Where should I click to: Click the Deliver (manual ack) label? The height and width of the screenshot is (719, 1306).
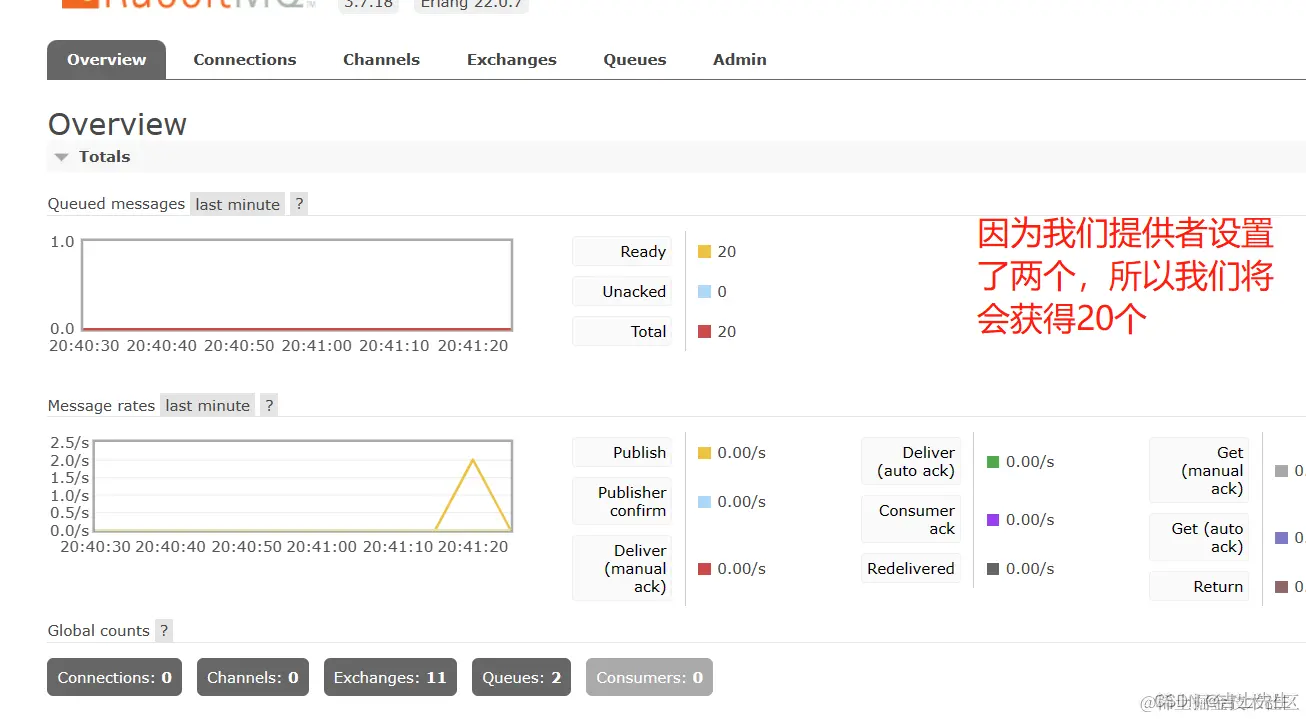(x=621, y=568)
